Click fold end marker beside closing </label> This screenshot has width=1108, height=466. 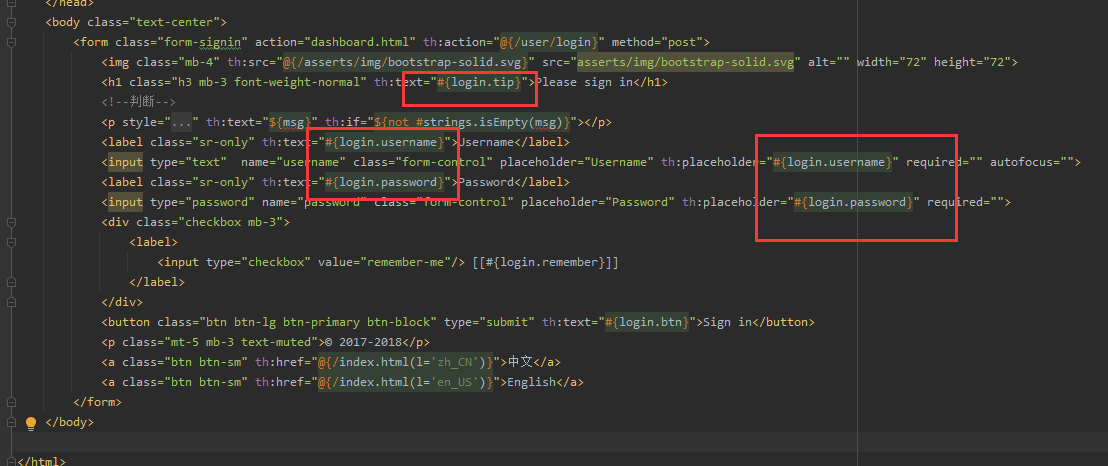point(11,282)
